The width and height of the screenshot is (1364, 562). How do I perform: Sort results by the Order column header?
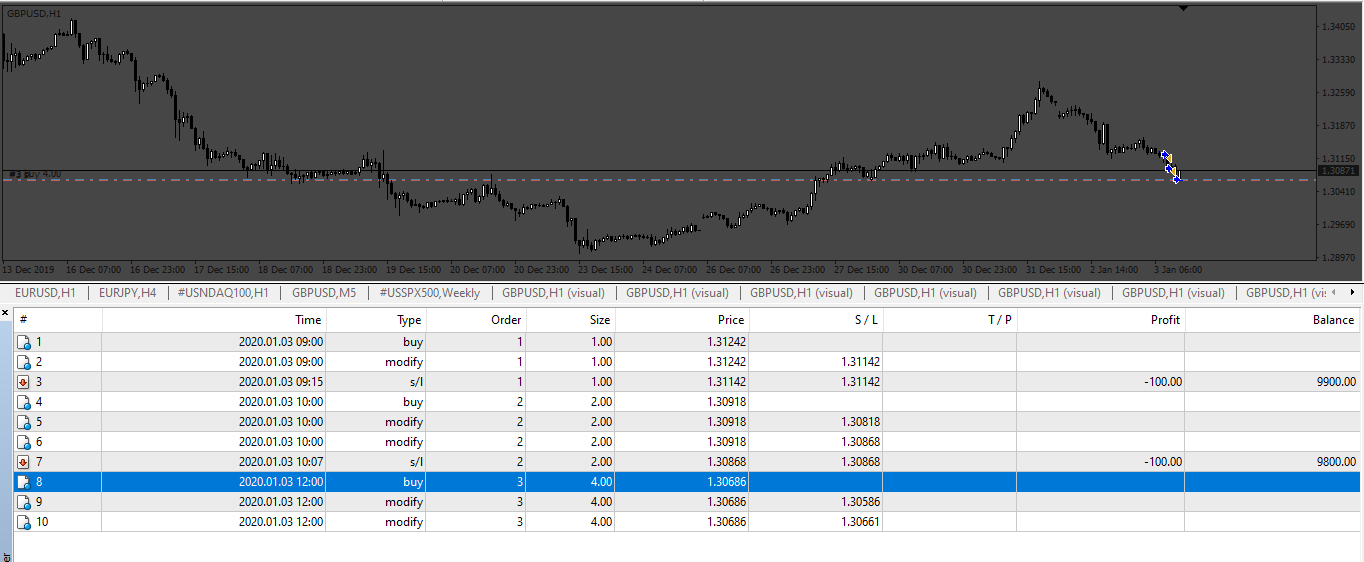click(476, 320)
